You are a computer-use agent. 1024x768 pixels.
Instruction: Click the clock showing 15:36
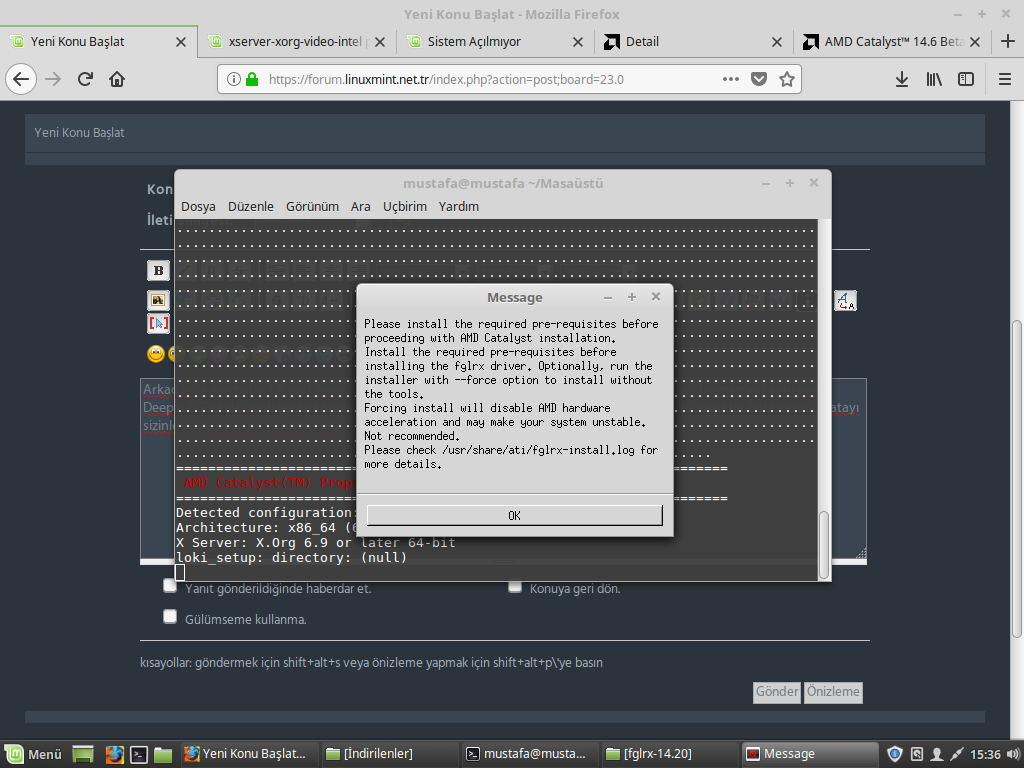coord(985,754)
